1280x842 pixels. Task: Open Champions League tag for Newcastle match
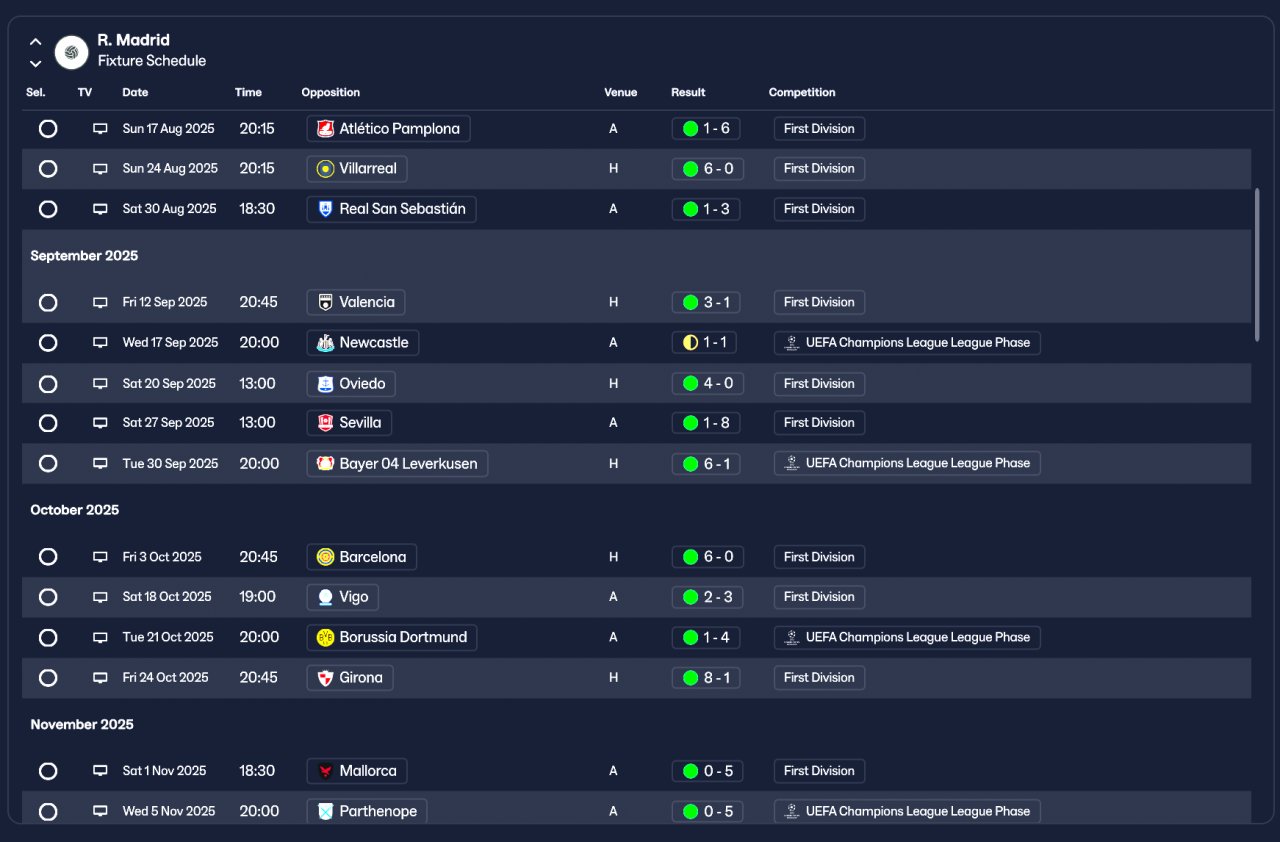(907, 343)
